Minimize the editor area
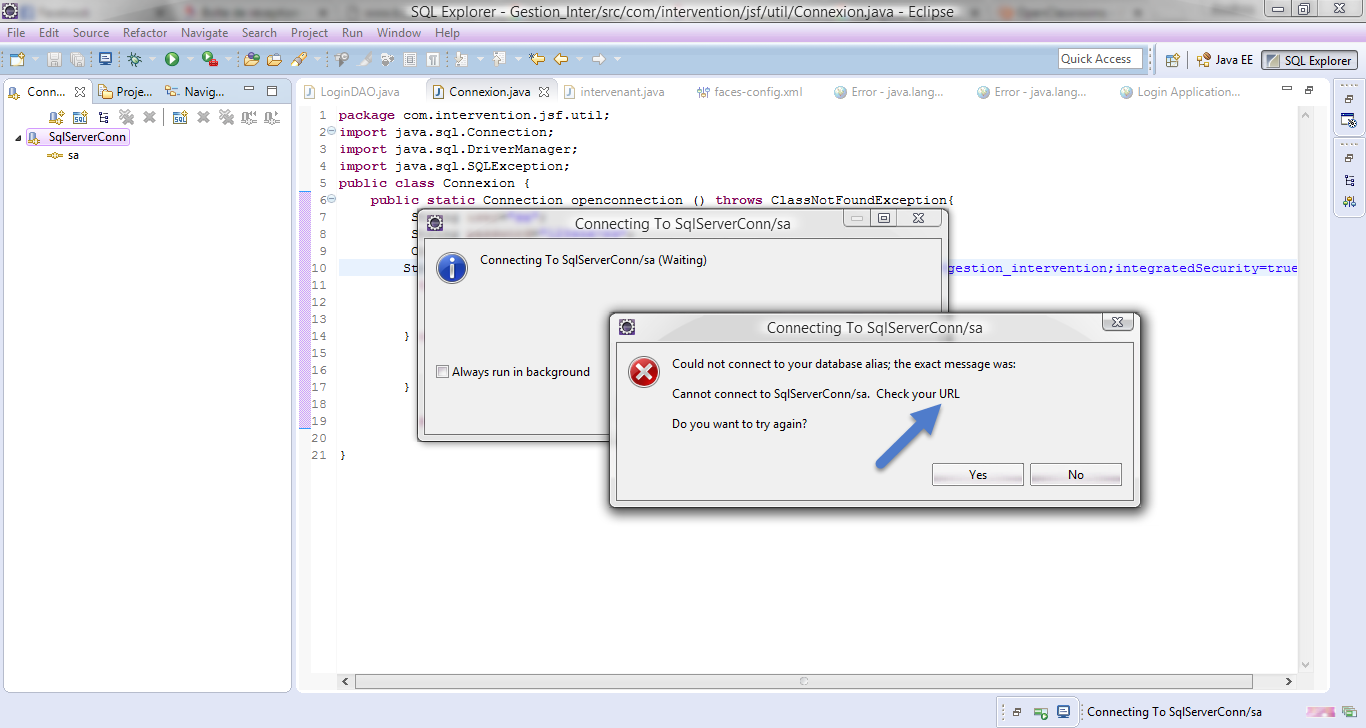This screenshot has width=1366, height=728. coord(1287,90)
